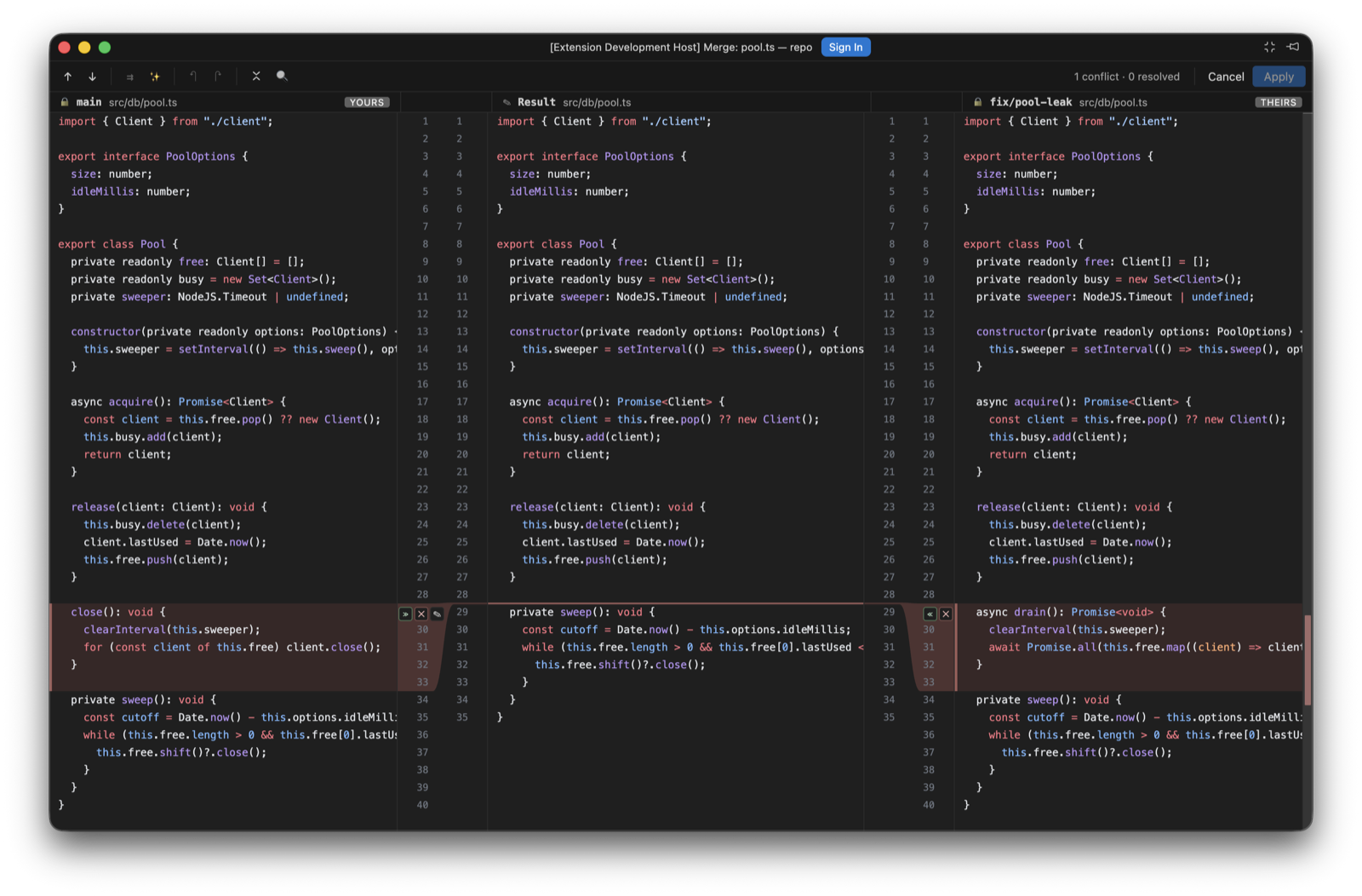1362x896 pixels.
Task: Click the sparkle auto-resolve icon
Action: (155, 77)
